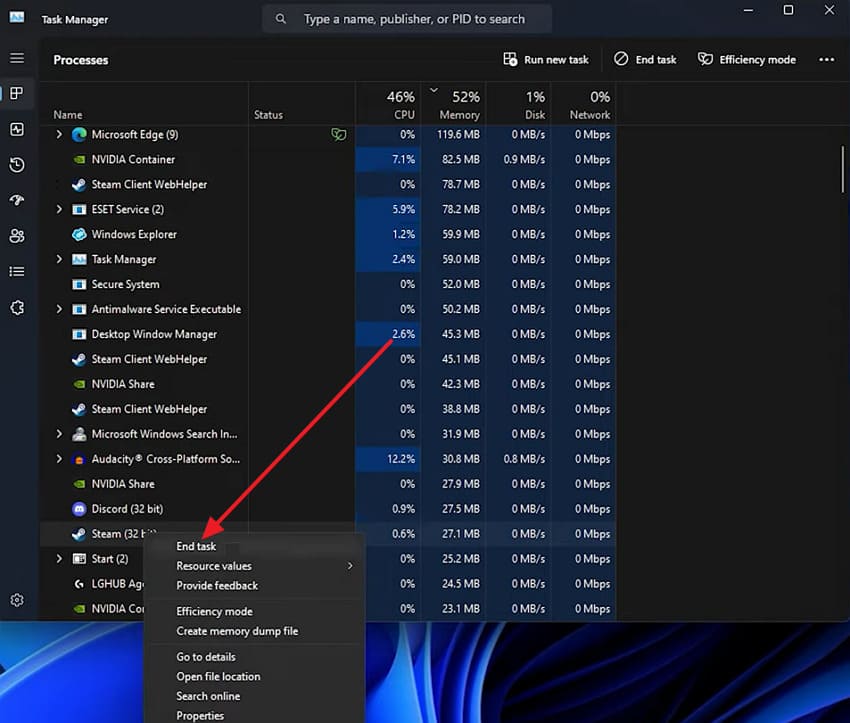The image size is (850, 723).
Task: Select the Discord (32 bit) process row
Action: pyautogui.click(x=125, y=508)
